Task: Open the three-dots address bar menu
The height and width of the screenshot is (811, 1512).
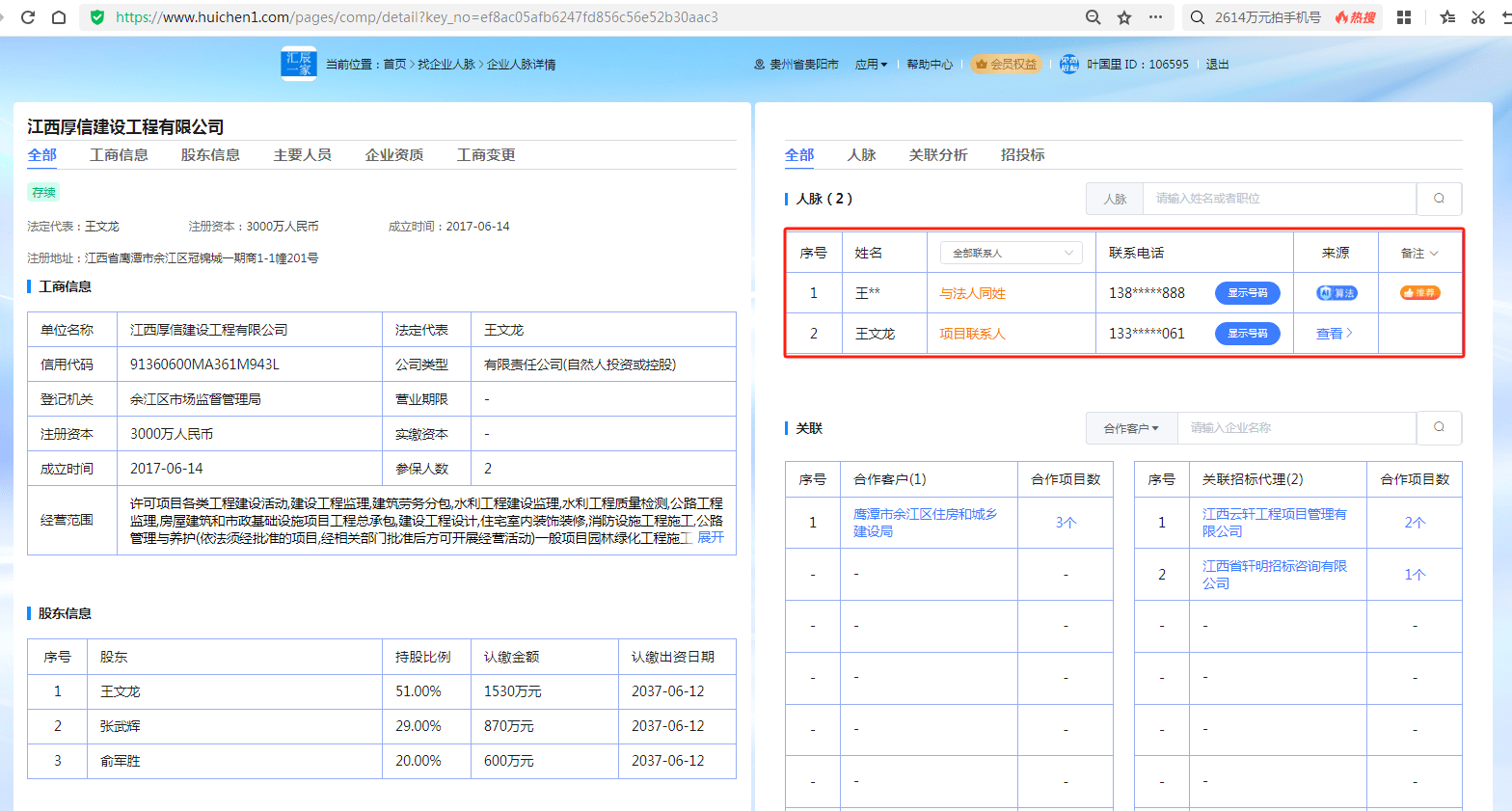Action: (1155, 17)
